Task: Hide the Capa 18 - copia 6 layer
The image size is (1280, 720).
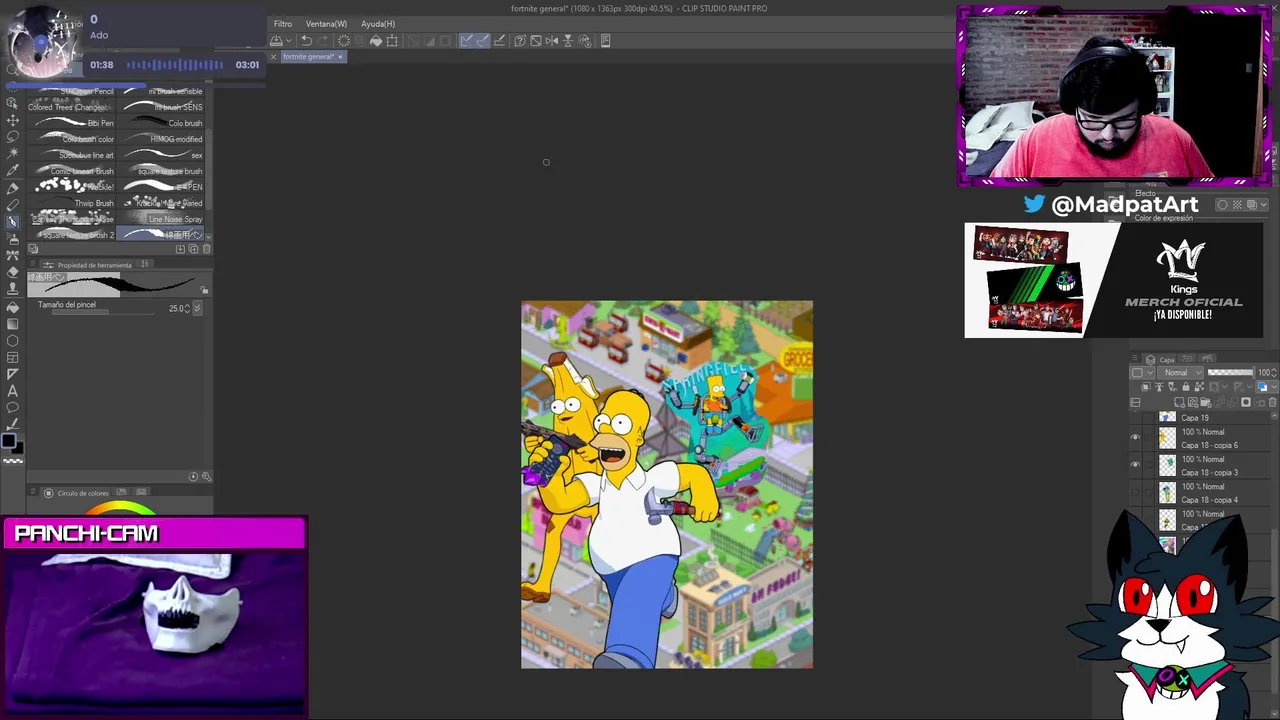Action: 1135,438
